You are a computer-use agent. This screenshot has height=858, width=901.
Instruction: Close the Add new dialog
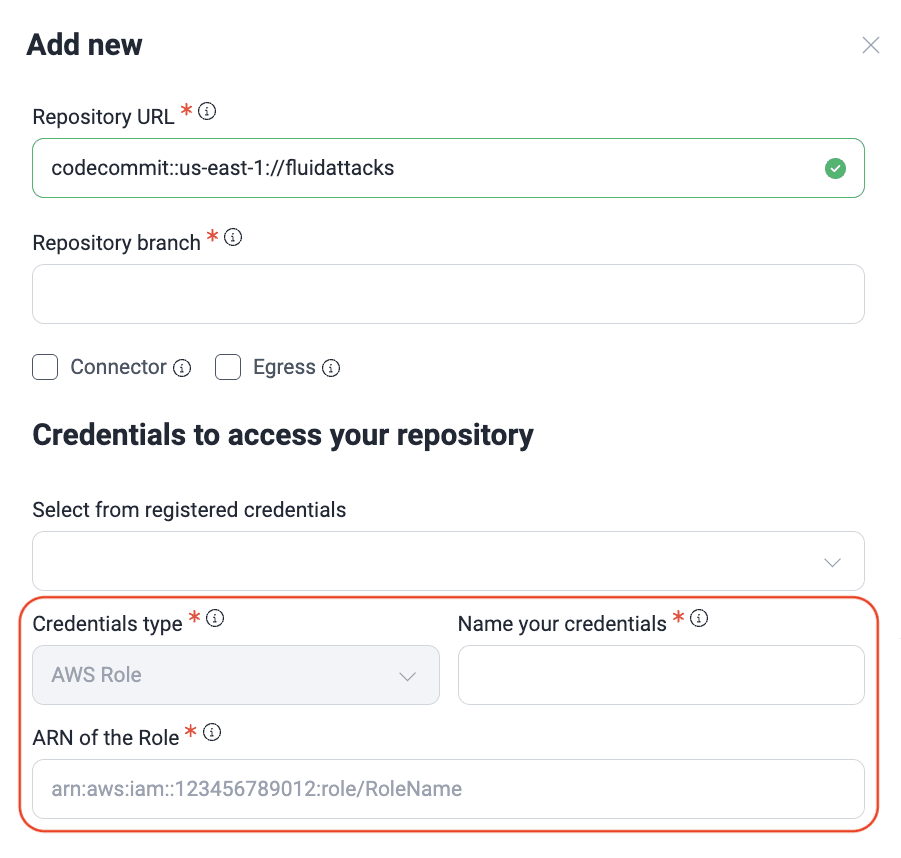point(871,45)
